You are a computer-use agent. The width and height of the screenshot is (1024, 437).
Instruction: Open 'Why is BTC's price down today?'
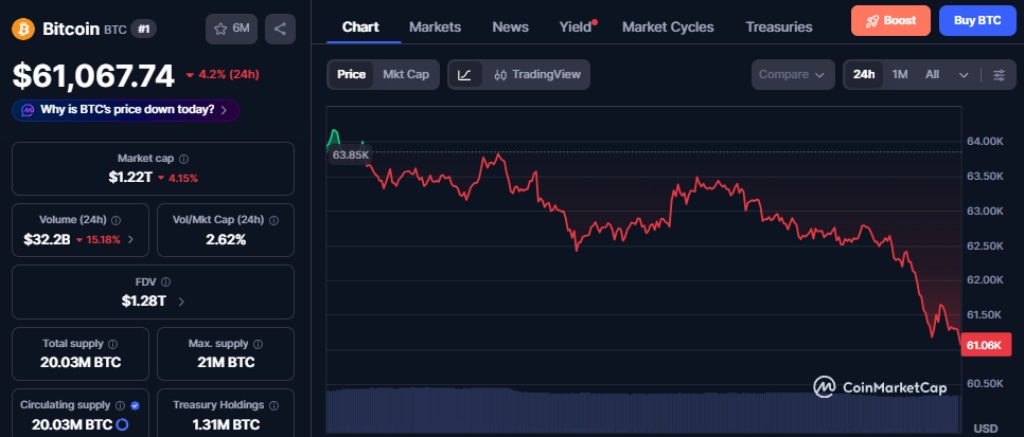pyautogui.click(x=125, y=110)
